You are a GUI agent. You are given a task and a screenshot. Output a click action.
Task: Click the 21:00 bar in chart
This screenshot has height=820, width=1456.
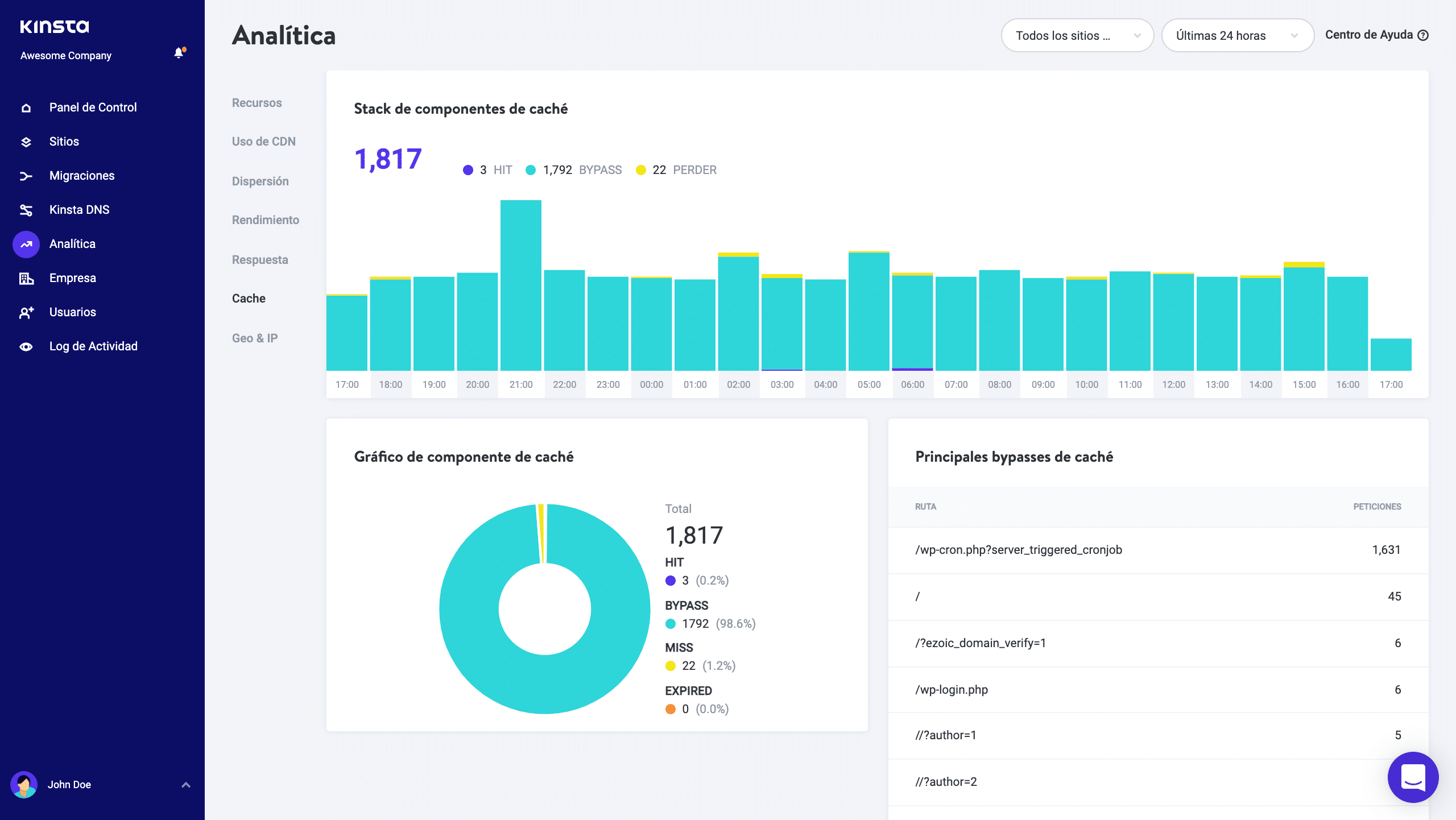pyautogui.click(x=520, y=284)
